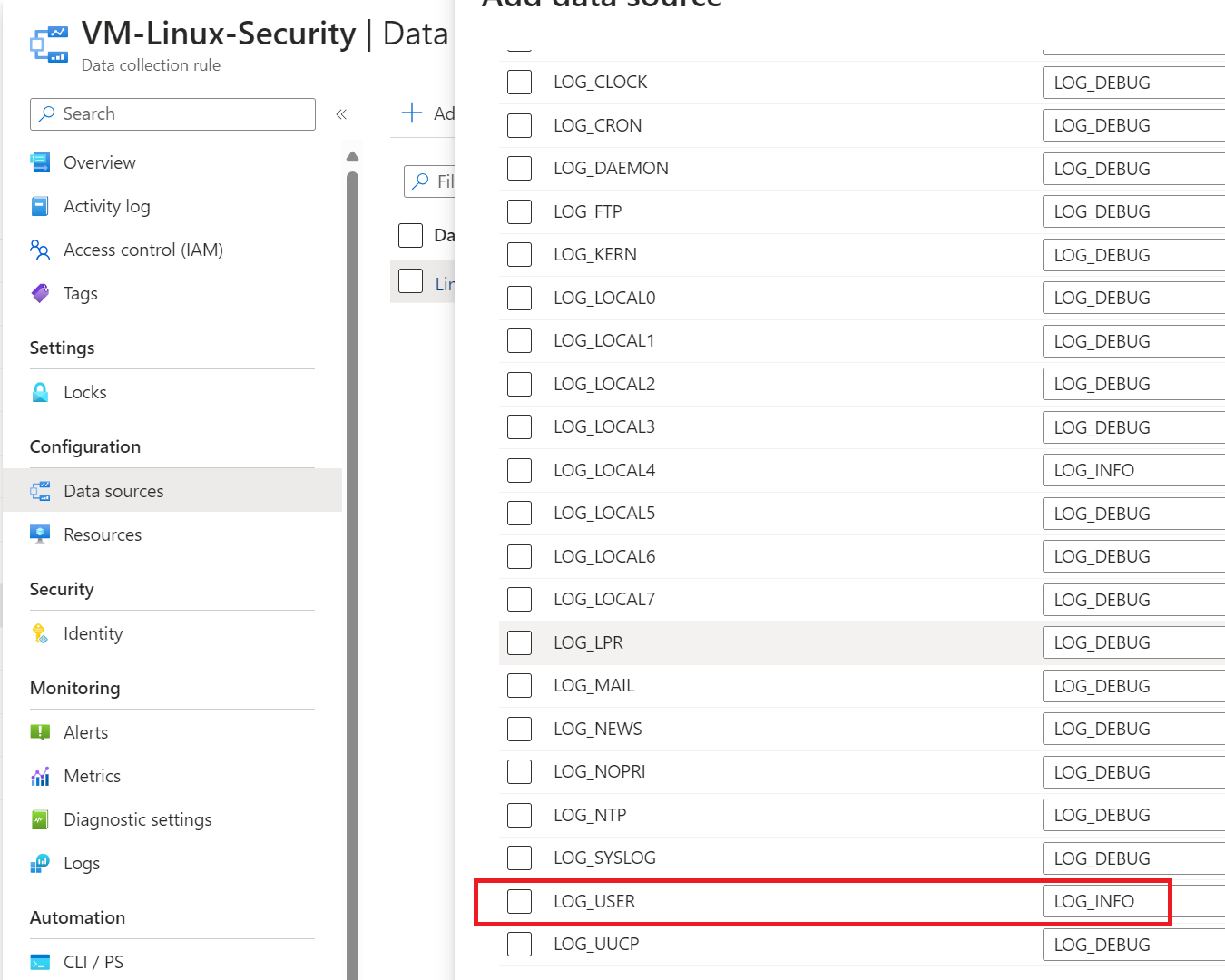Open Tags page
Screen dimensions: 1225x980
click(81, 293)
